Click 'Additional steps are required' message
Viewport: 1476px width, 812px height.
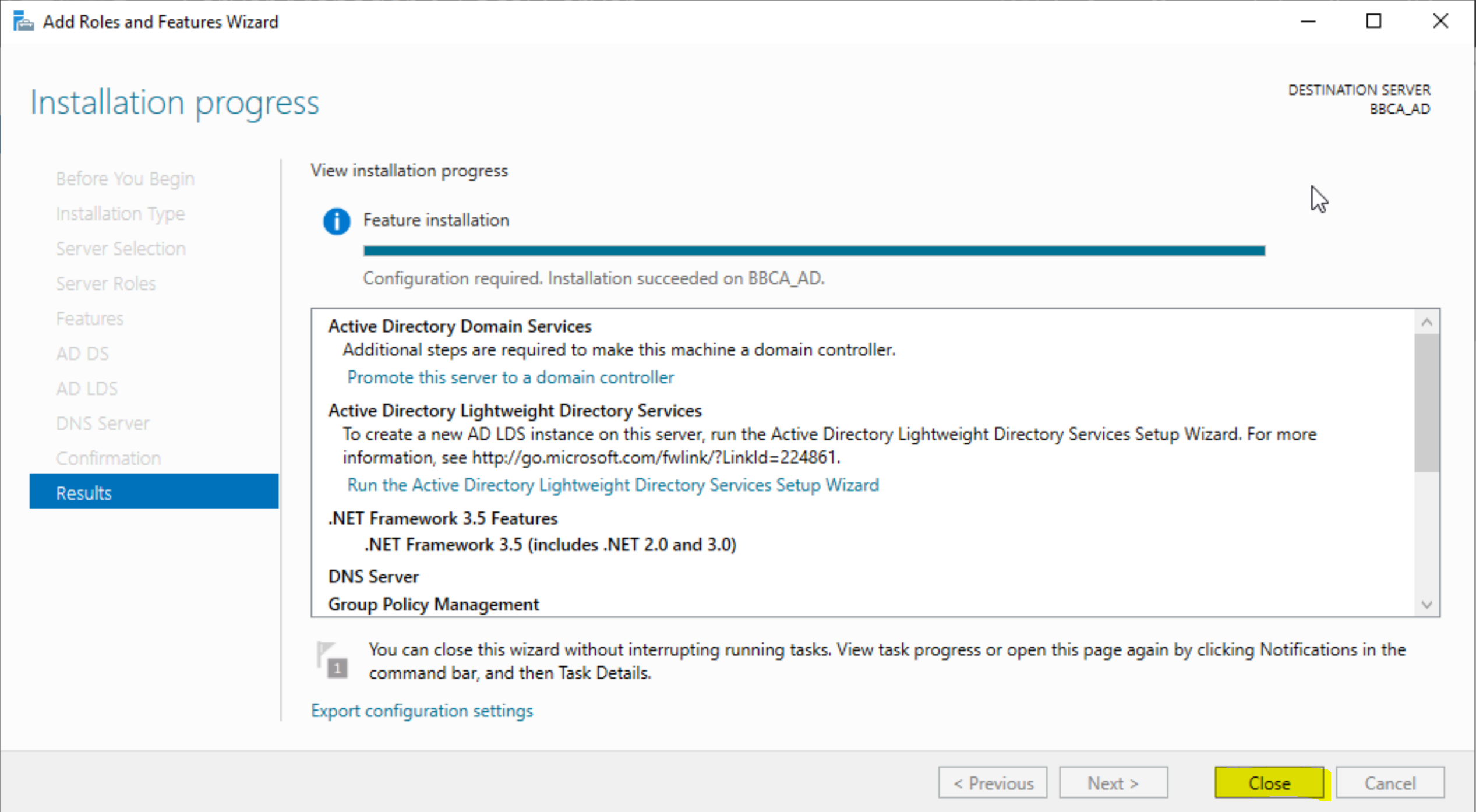point(619,350)
